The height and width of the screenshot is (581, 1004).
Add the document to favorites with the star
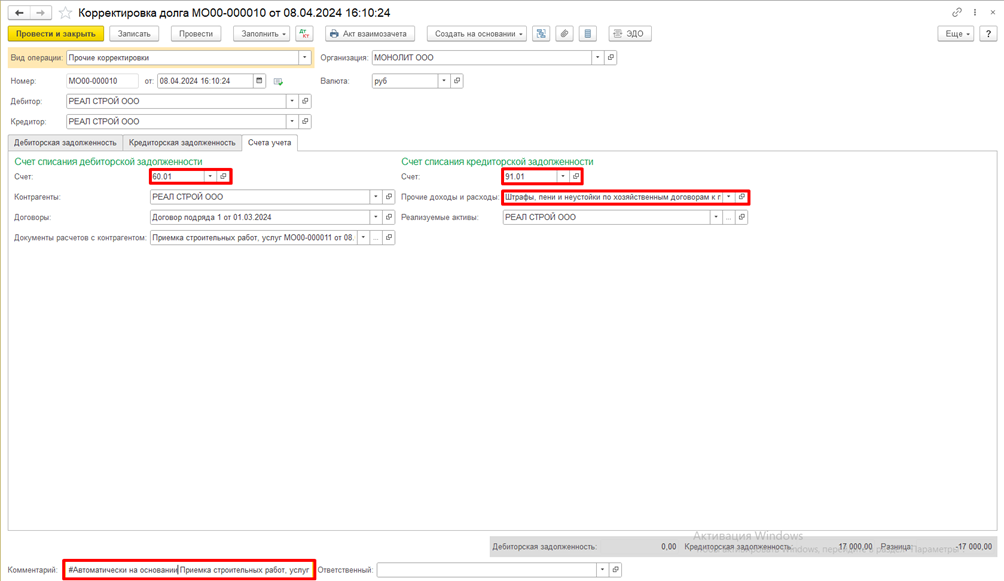point(66,13)
